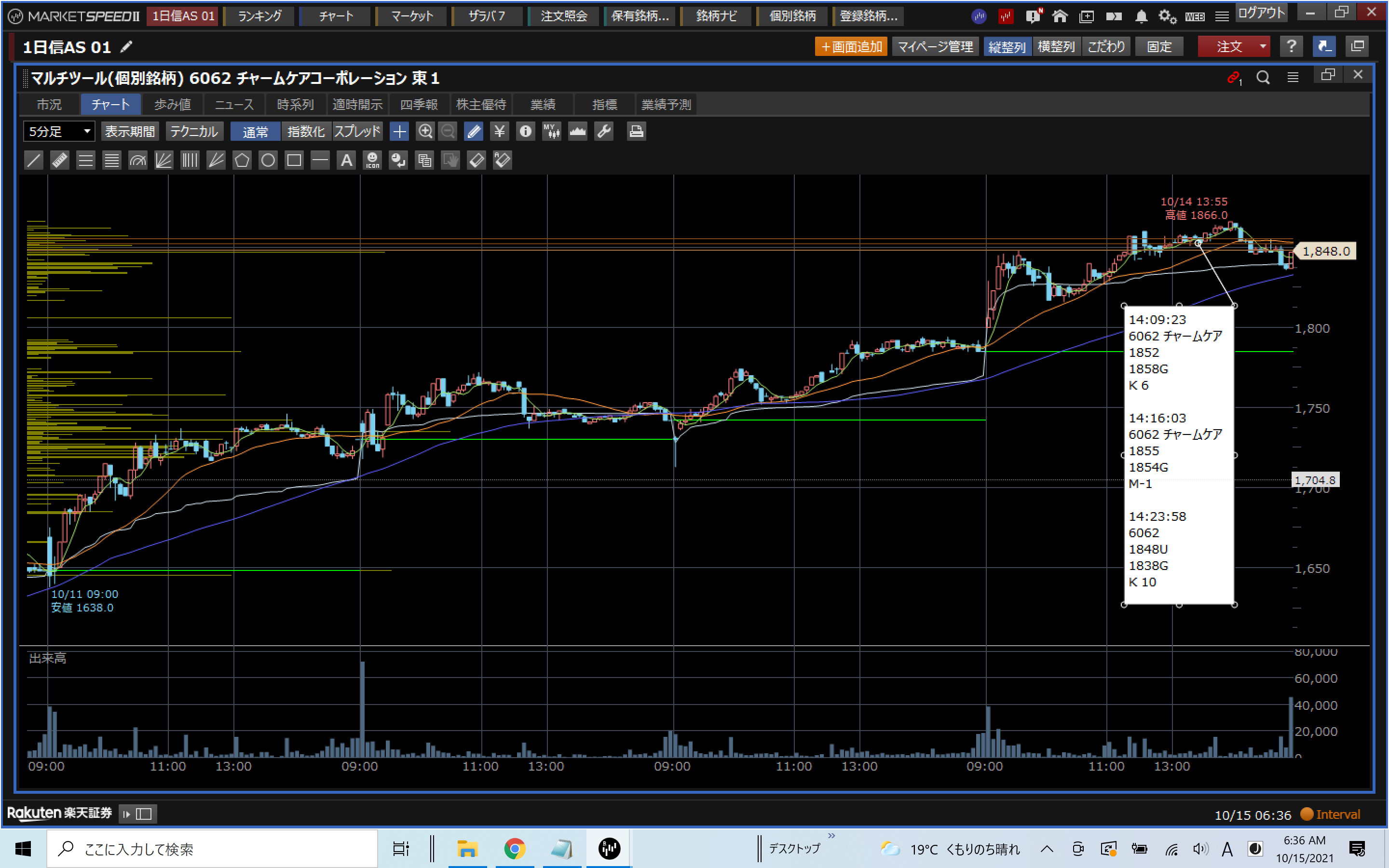Image resolution: width=1389 pixels, height=868 pixels.
Task: Click the マイページ管理 button
Action: click(935, 46)
